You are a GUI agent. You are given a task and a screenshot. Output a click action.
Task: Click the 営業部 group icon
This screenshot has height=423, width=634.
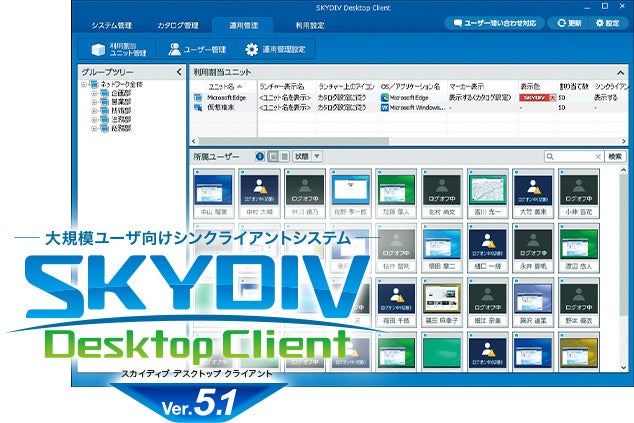[x=104, y=102]
